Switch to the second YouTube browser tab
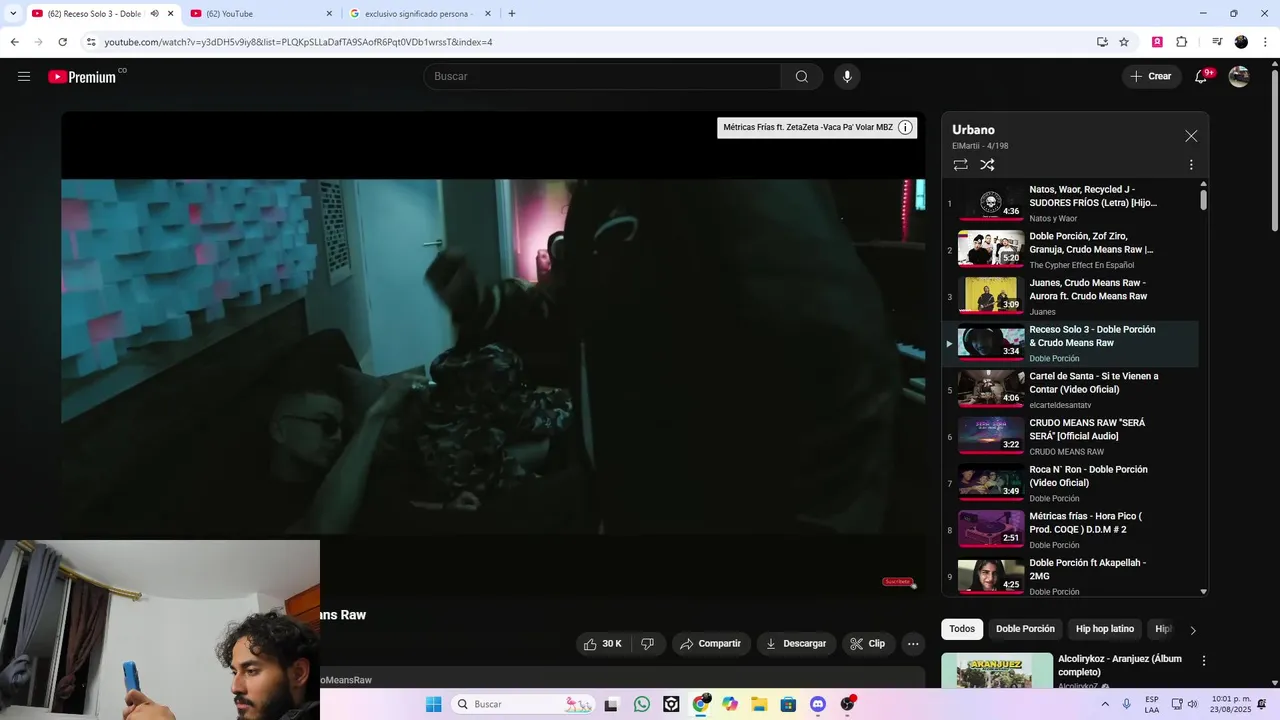 (x=262, y=13)
